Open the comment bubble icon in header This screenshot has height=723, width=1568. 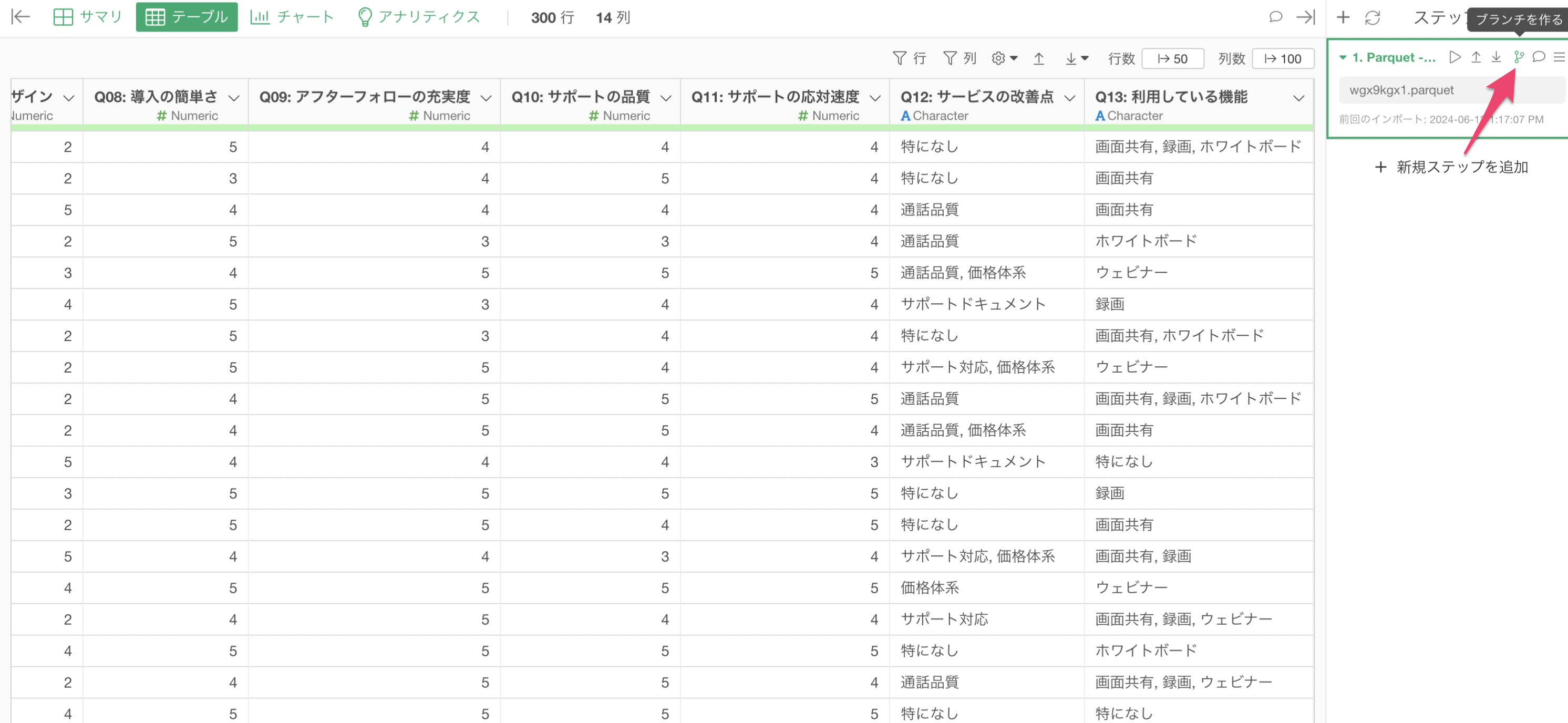tap(1276, 17)
